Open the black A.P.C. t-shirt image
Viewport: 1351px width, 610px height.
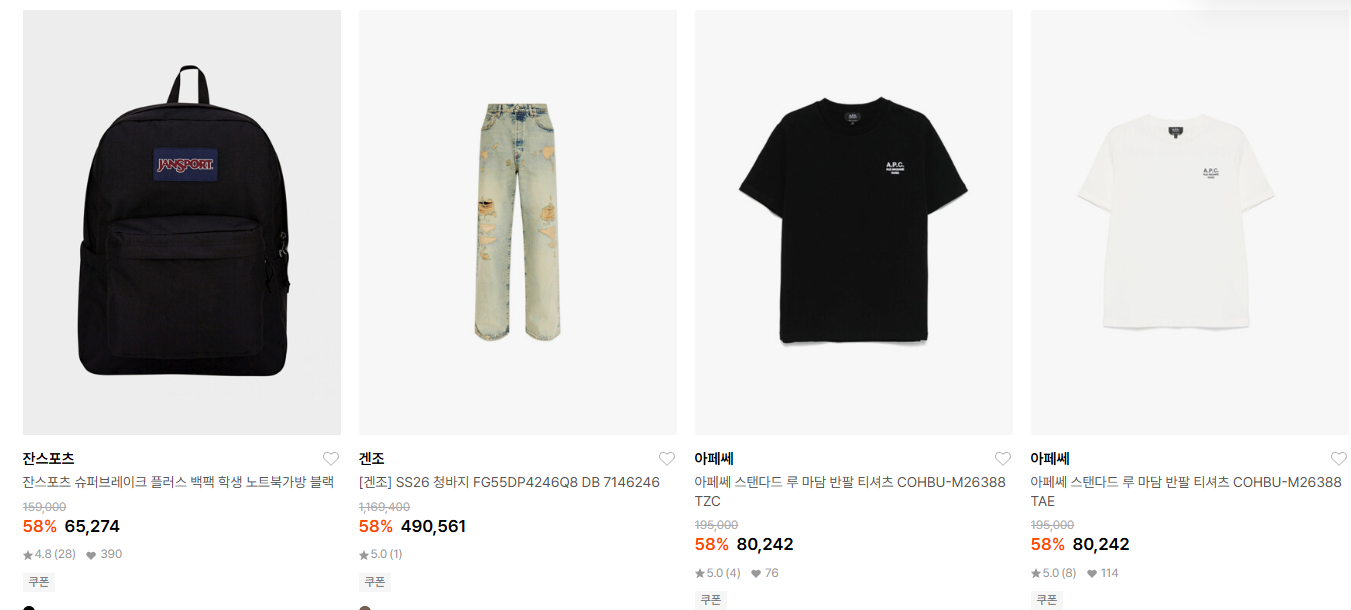[x=854, y=222]
